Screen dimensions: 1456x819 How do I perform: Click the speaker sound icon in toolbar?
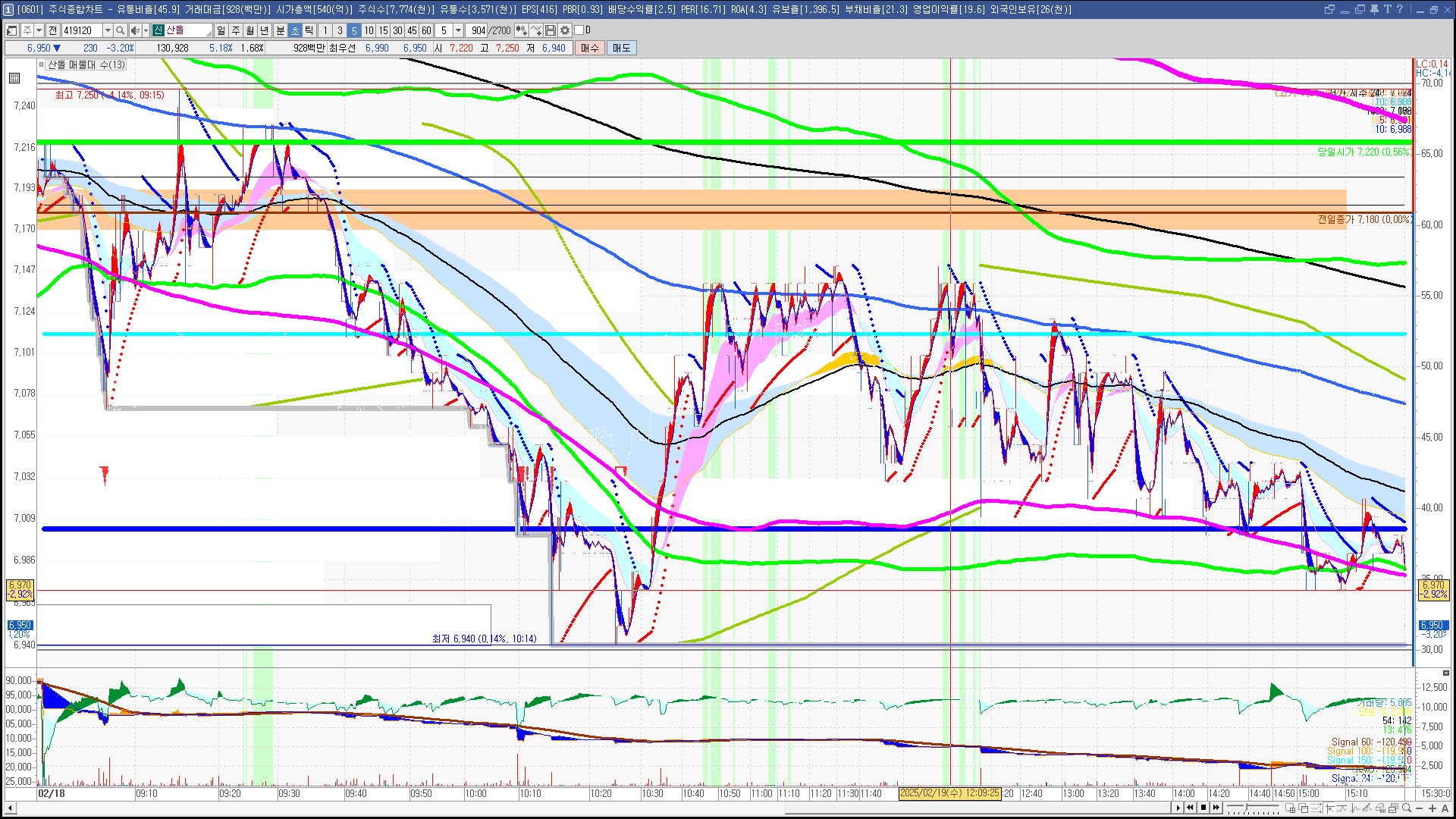coord(134,30)
